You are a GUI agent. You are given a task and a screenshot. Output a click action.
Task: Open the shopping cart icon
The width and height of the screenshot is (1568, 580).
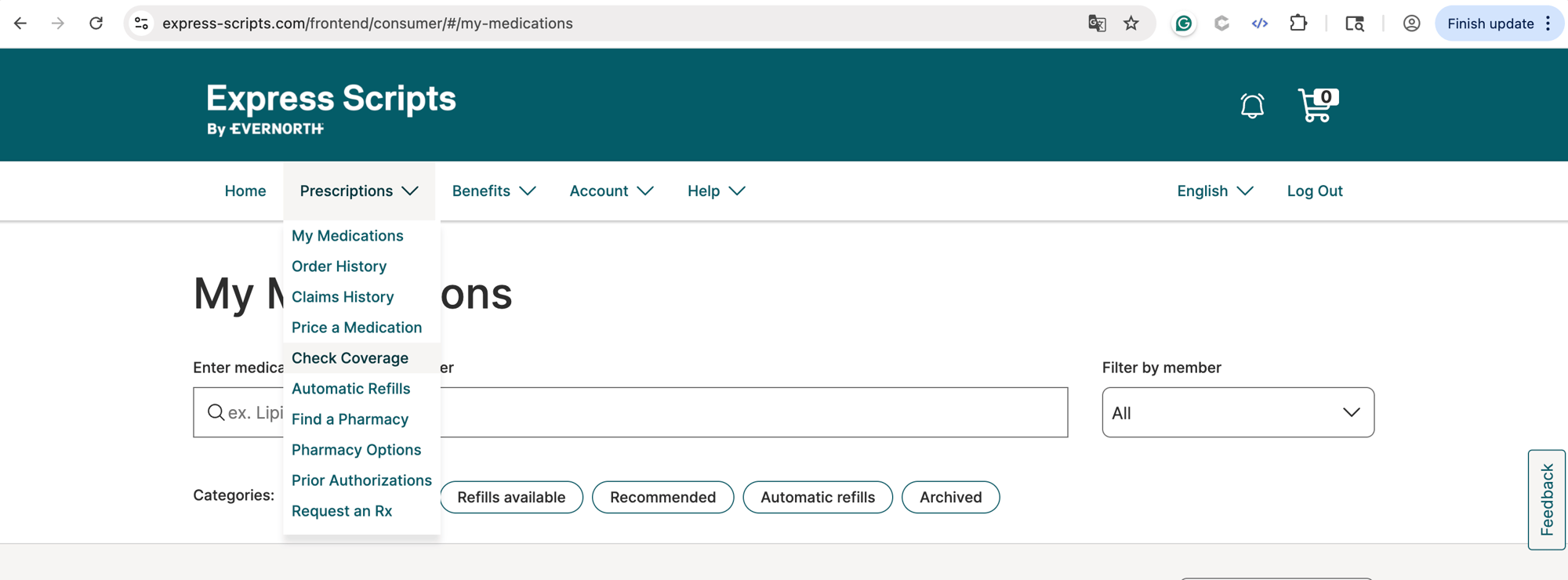(x=1317, y=105)
